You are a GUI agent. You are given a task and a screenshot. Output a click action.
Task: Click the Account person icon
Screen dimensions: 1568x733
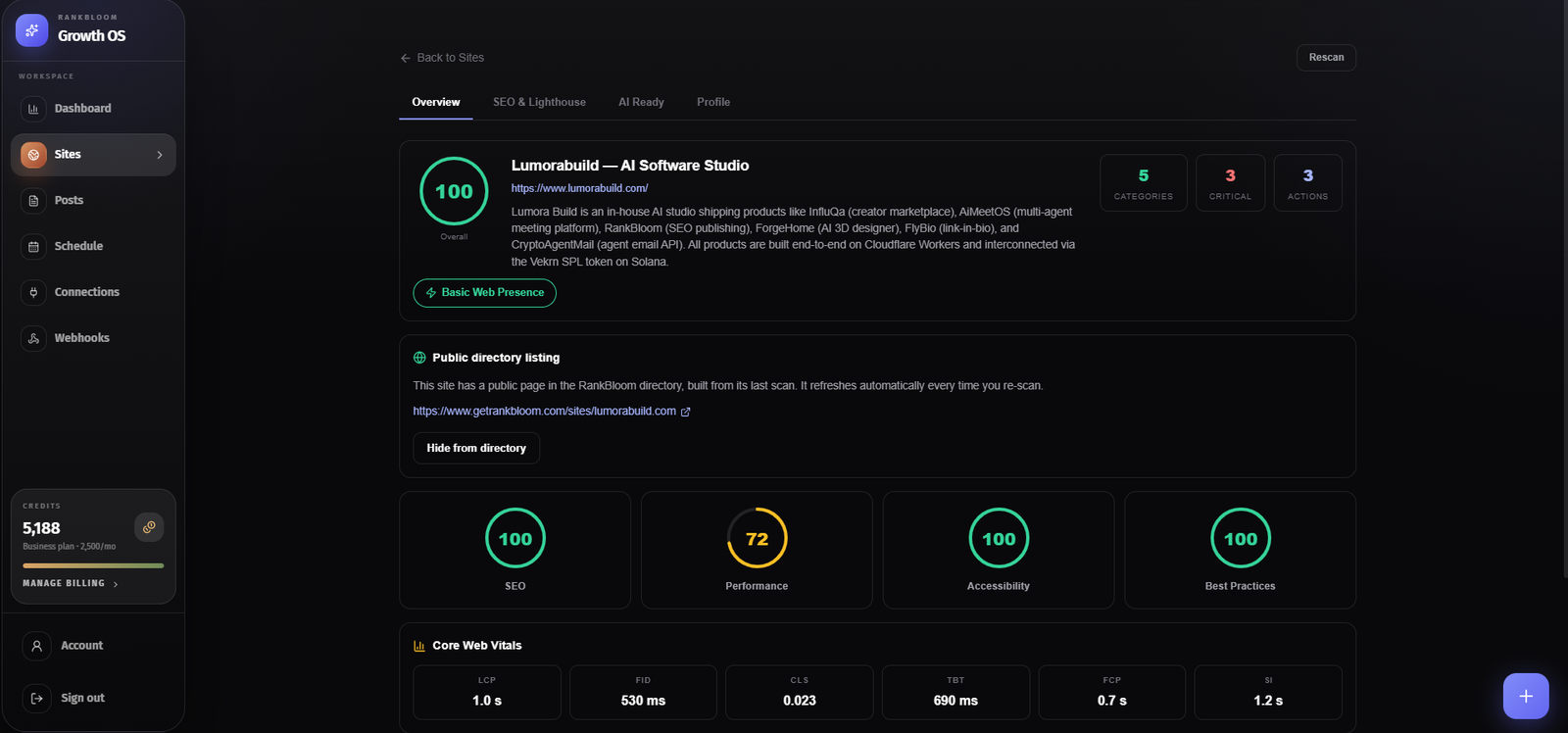(x=36, y=646)
